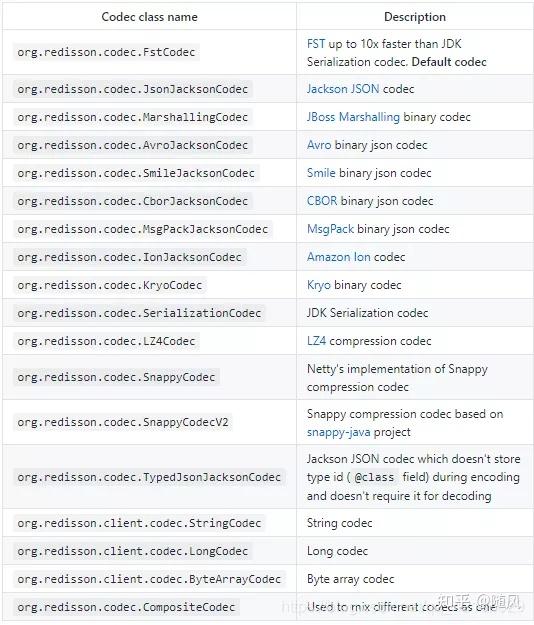Open the Avro link
Image resolution: width=534 pixels, height=625 pixels.
point(319,145)
